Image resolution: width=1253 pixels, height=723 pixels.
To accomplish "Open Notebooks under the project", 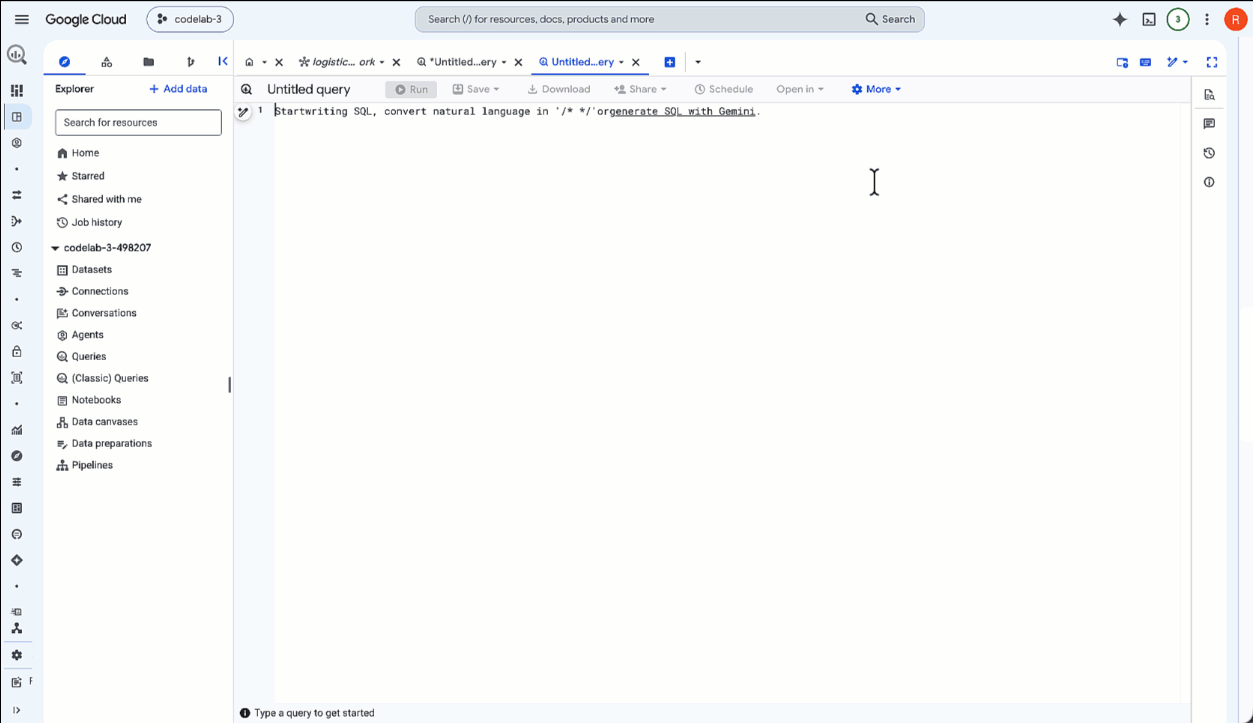I will (89, 400).
